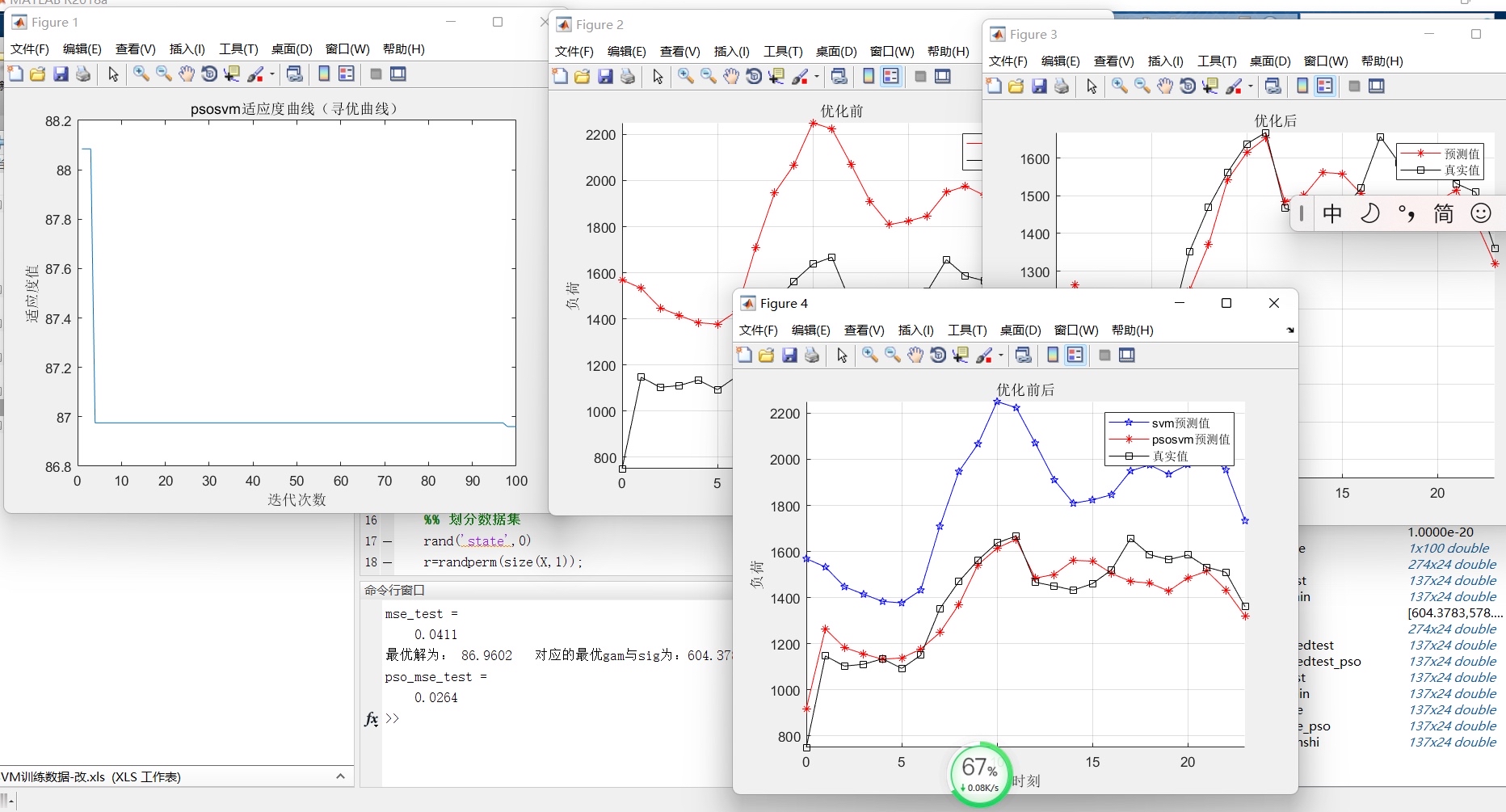The height and width of the screenshot is (812, 1506).
Task: Click the pso_mse_test output line
Action: click(x=436, y=677)
